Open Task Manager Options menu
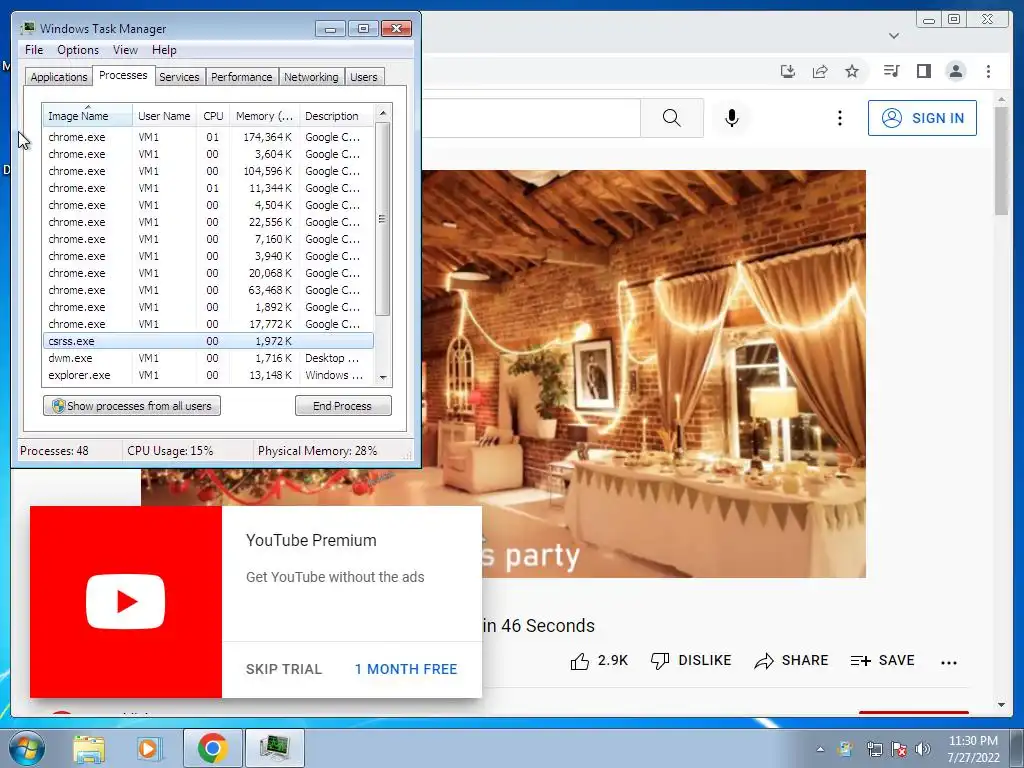 click(78, 50)
